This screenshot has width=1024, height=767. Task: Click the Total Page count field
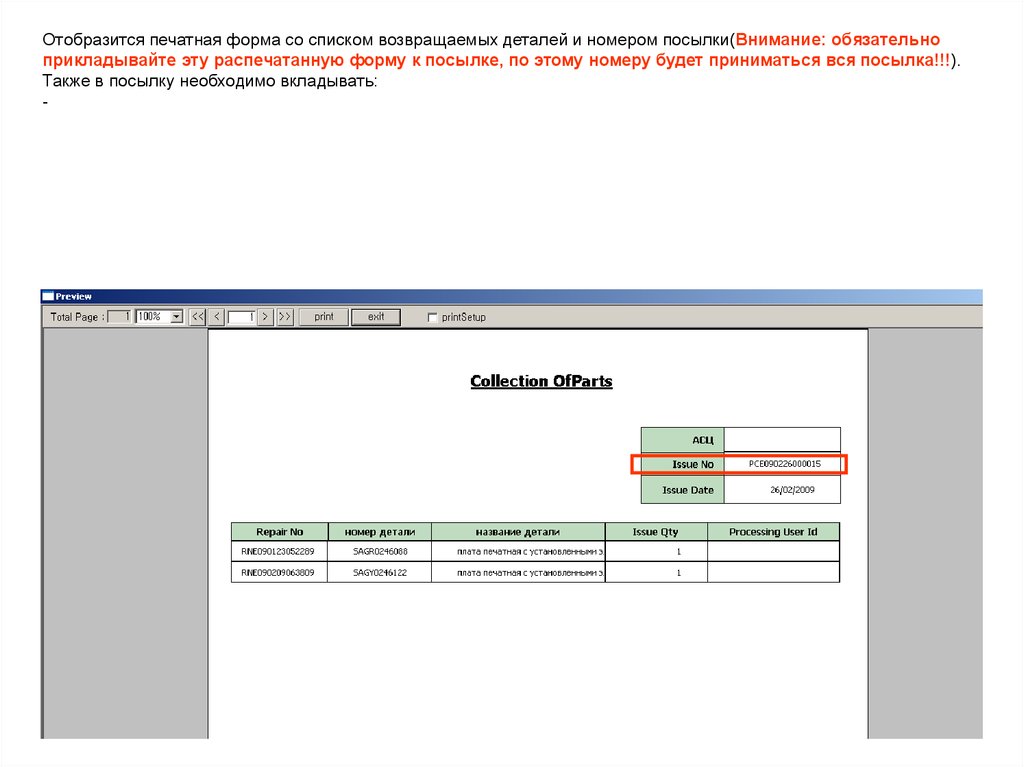(x=119, y=317)
